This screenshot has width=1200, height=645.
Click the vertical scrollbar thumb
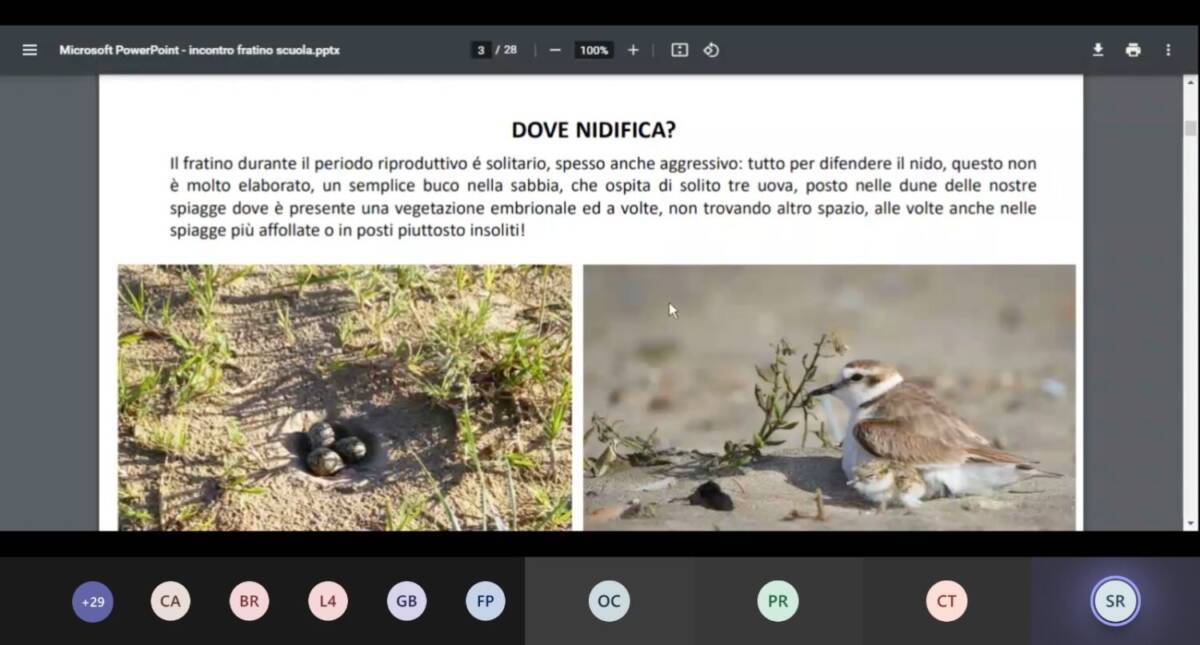tap(1190, 128)
